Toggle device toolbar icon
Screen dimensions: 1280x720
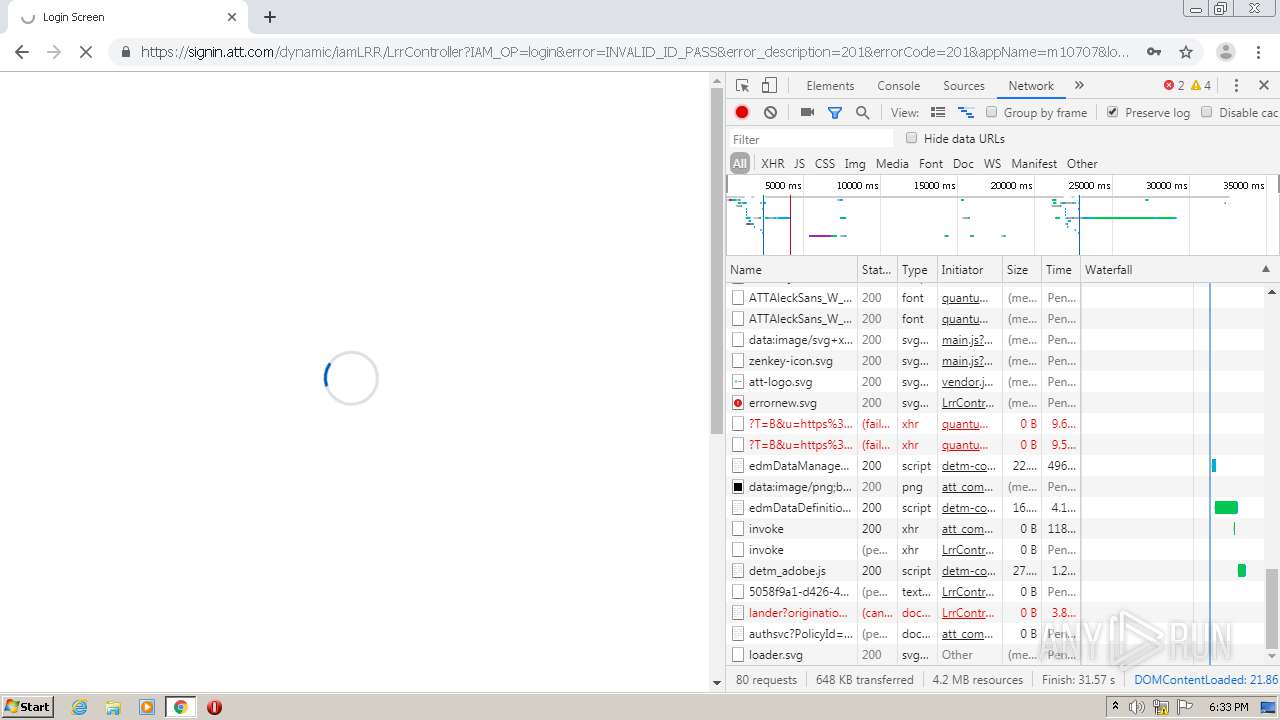pos(769,86)
